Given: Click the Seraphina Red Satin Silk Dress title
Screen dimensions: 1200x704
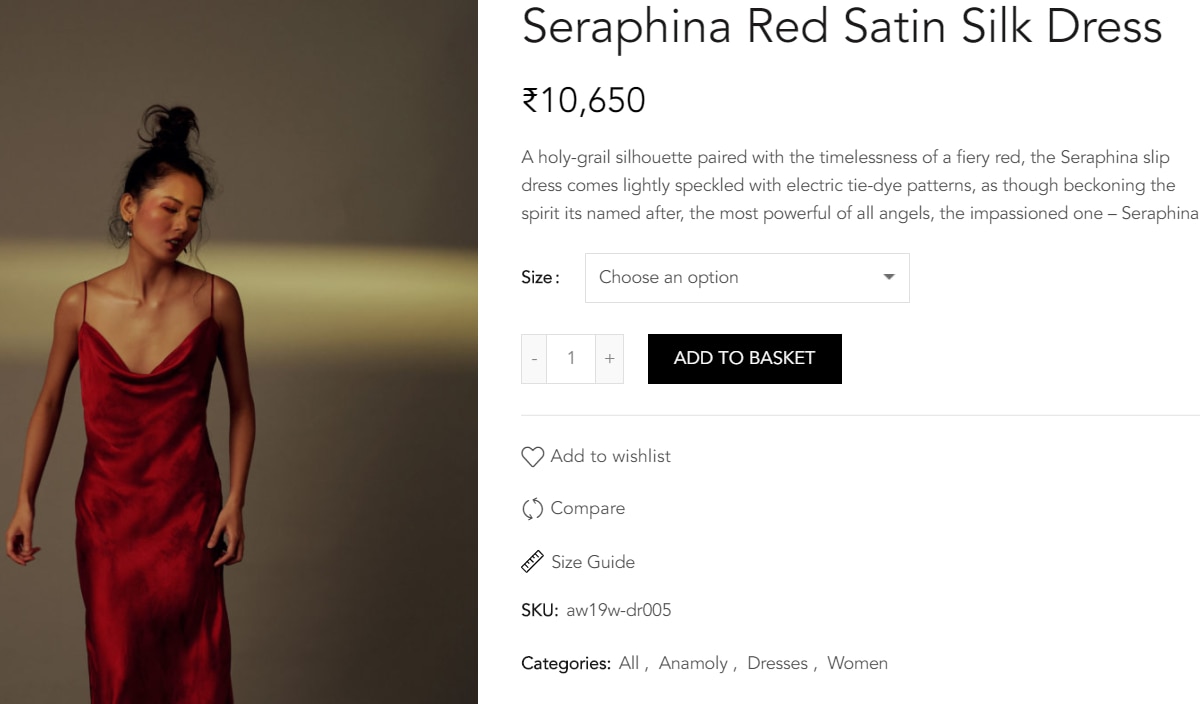Looking at the screenshot, I should pyautogui.click(x=841, y=27).
